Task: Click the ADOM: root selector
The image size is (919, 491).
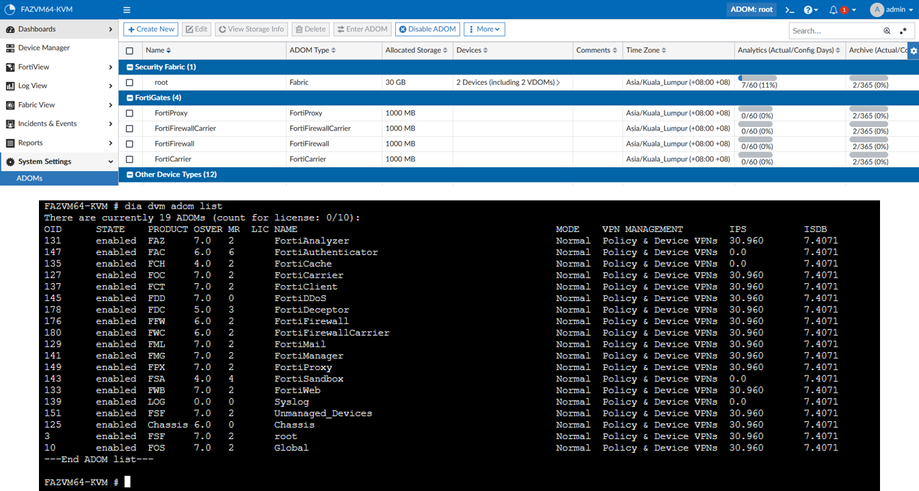Action: coord(751,10)
